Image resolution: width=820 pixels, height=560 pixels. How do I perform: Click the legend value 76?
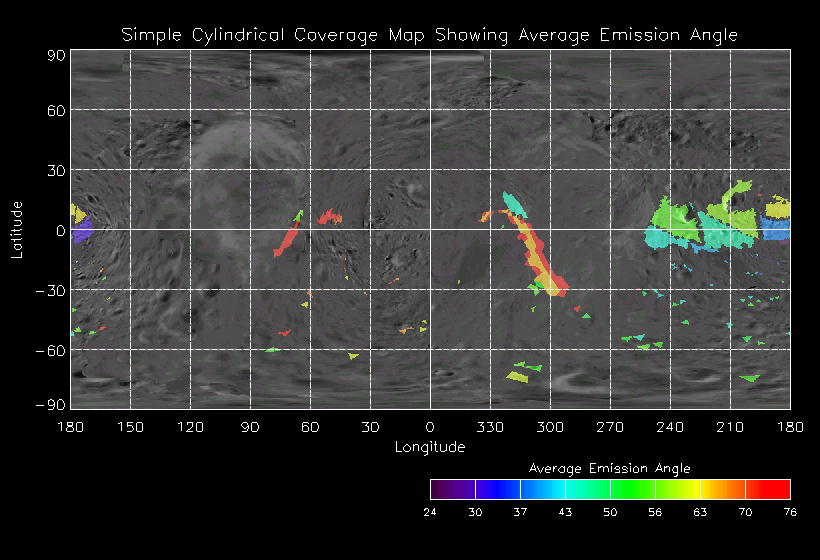click(790, 512)
